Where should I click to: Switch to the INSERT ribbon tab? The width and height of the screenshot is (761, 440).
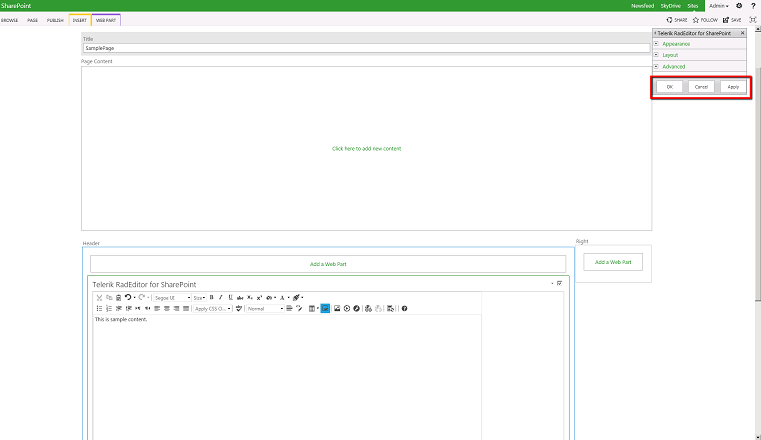(80, 20)
